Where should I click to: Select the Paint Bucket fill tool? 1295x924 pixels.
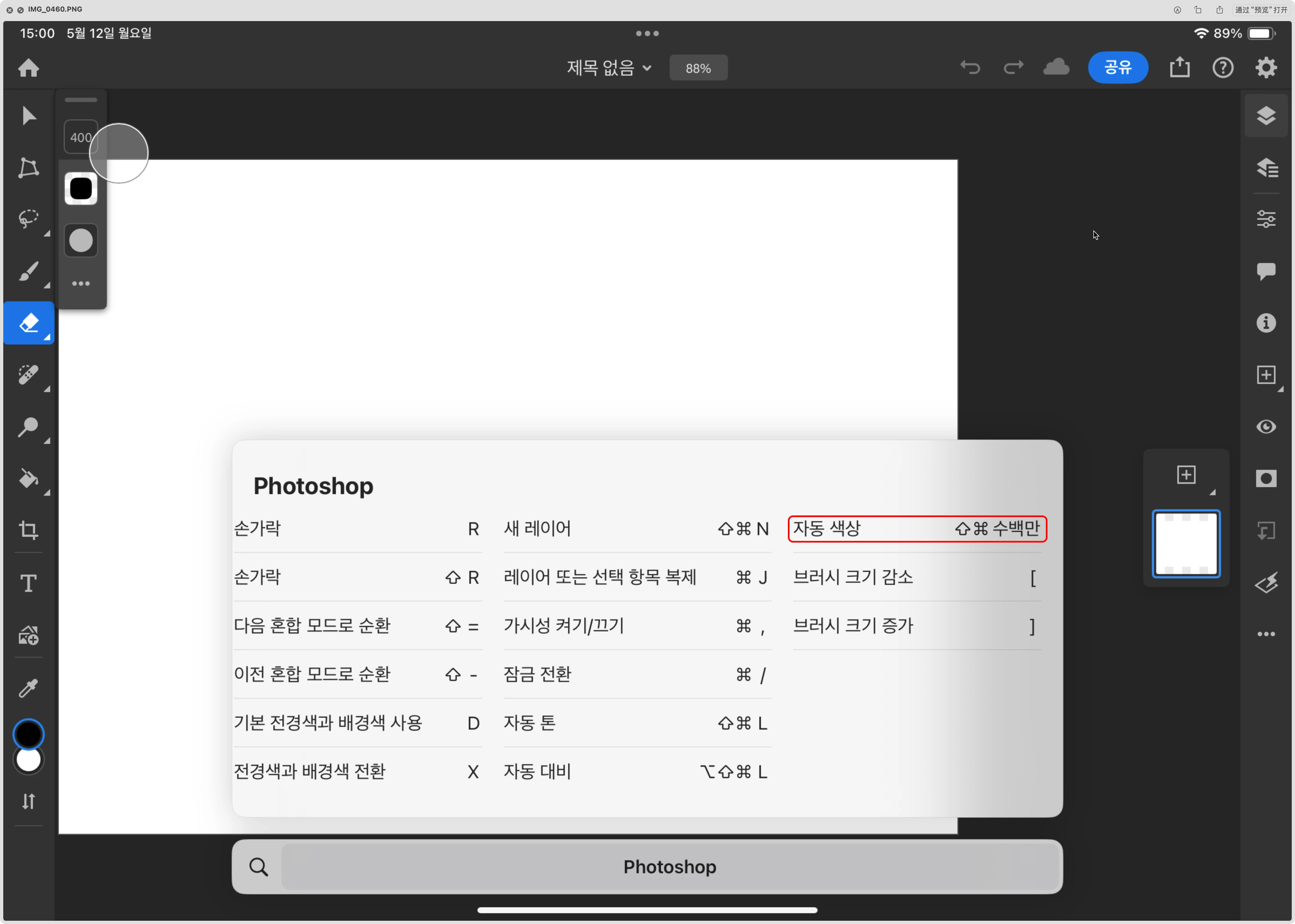28,478
